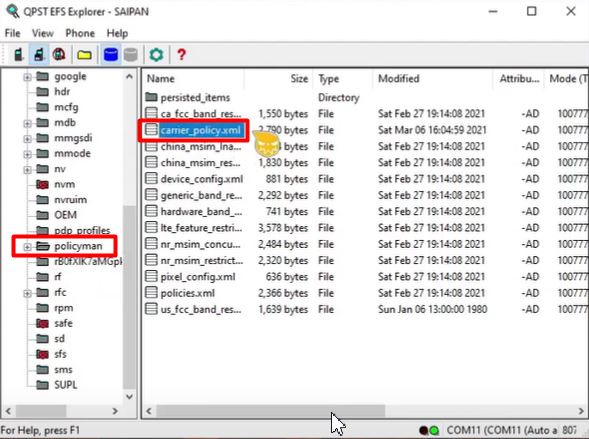Sort files by the Name column
Screen dimensions: 589x439
pos(193,79)
